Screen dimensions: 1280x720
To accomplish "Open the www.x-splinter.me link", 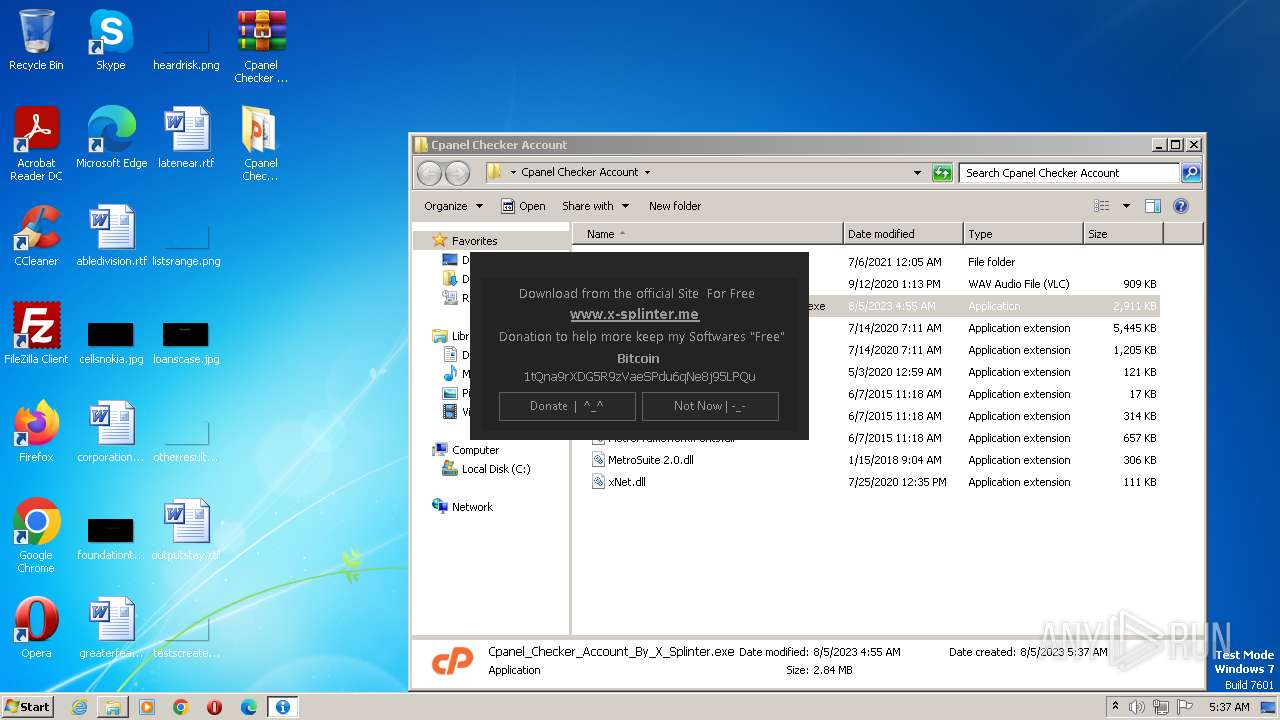I will click(x=634, y=314).
